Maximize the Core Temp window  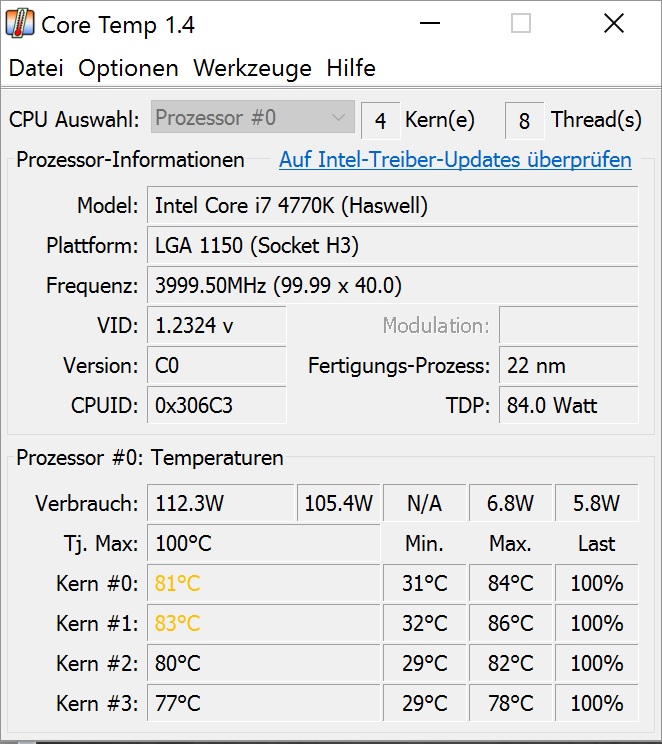[x=520, y=23]
